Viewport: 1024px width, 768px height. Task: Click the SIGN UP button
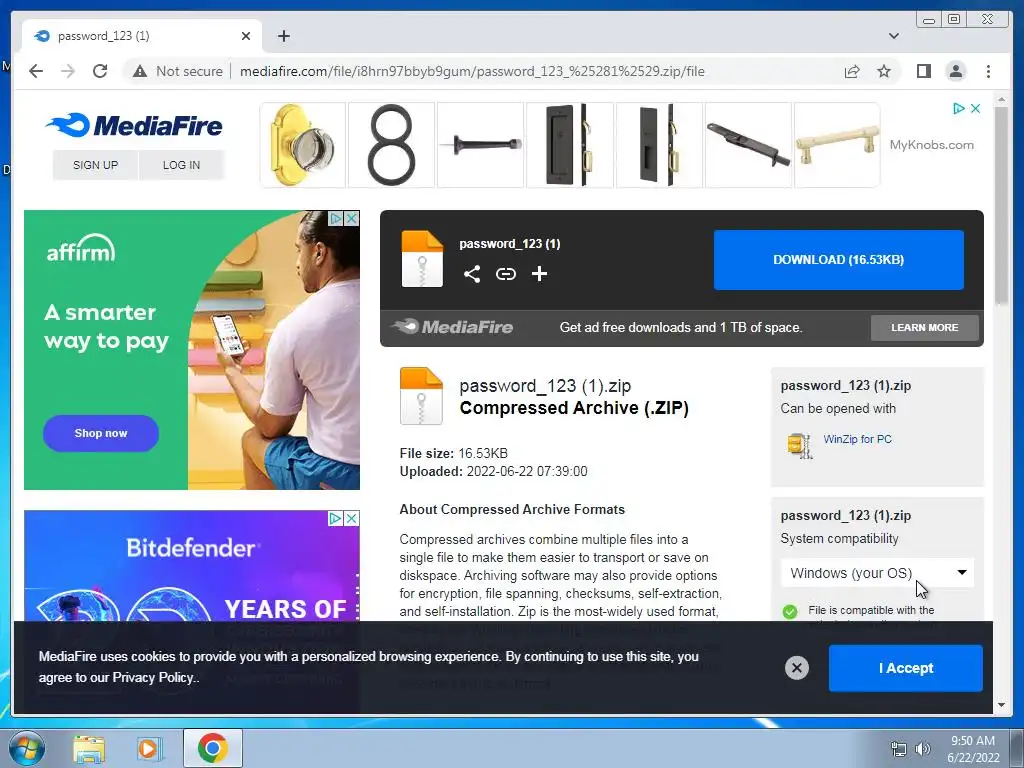(x=95, y=165)
